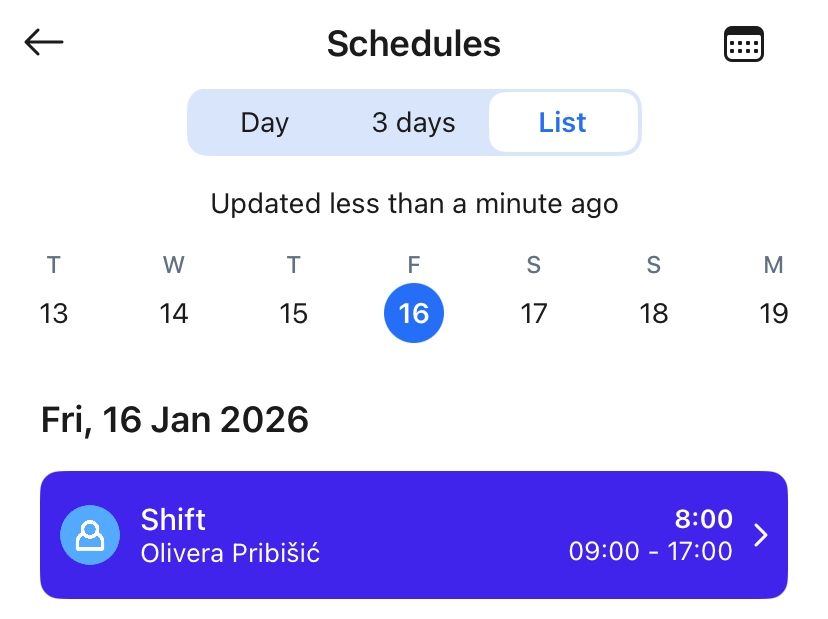Select the left-pointing navigation arrow
This screenshot has height=619, width=828.
44,42
